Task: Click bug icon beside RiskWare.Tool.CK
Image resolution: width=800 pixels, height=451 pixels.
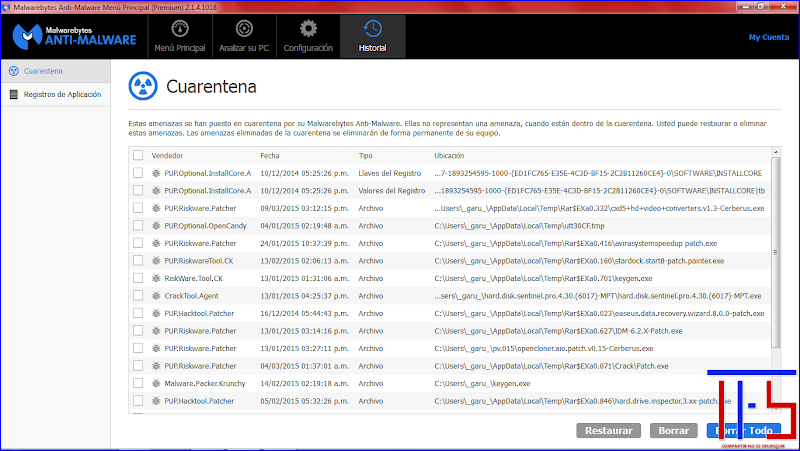Action: 156,278
